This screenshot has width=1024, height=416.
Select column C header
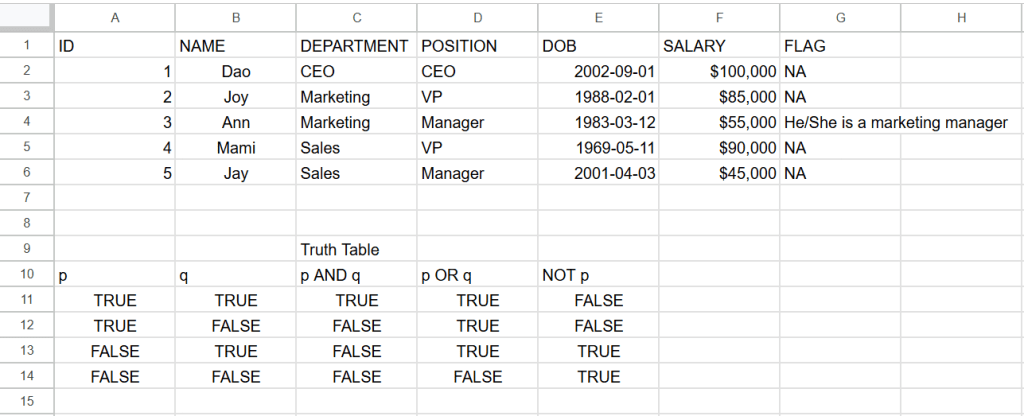pyautogui.click(x=356, y=17)
